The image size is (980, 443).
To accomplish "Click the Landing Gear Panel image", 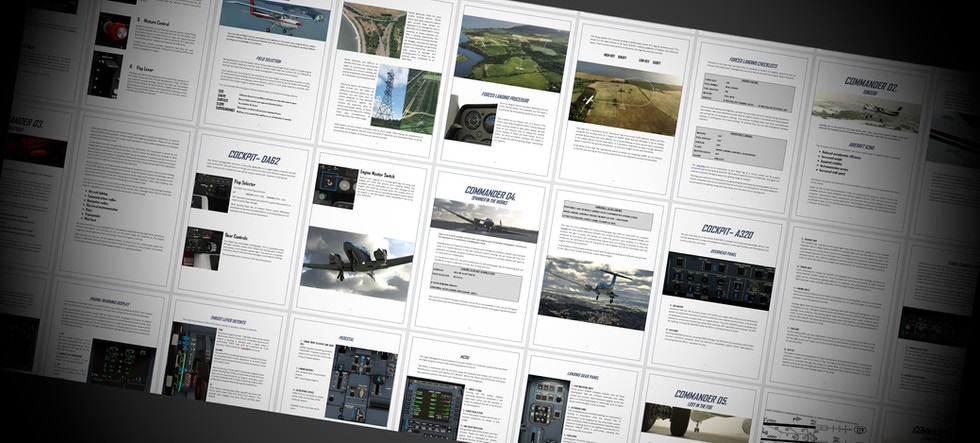I will point(544,408).
